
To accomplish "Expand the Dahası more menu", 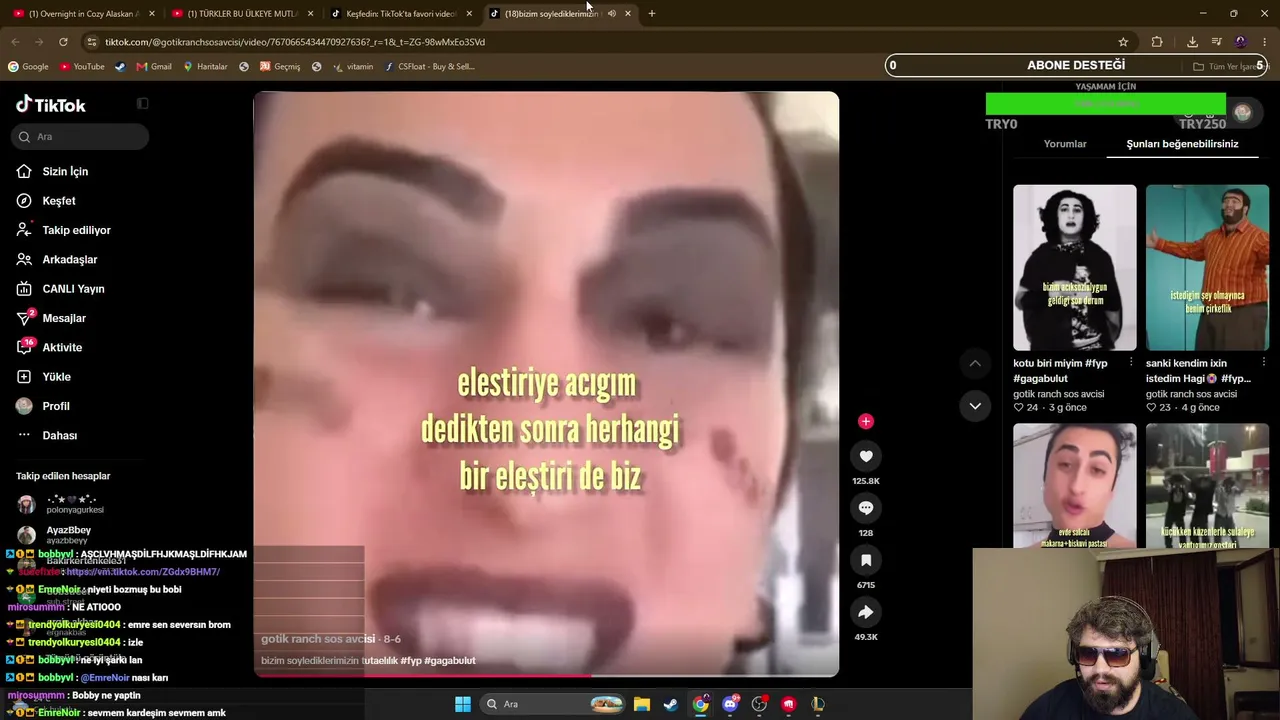I will tap(59, 436).
